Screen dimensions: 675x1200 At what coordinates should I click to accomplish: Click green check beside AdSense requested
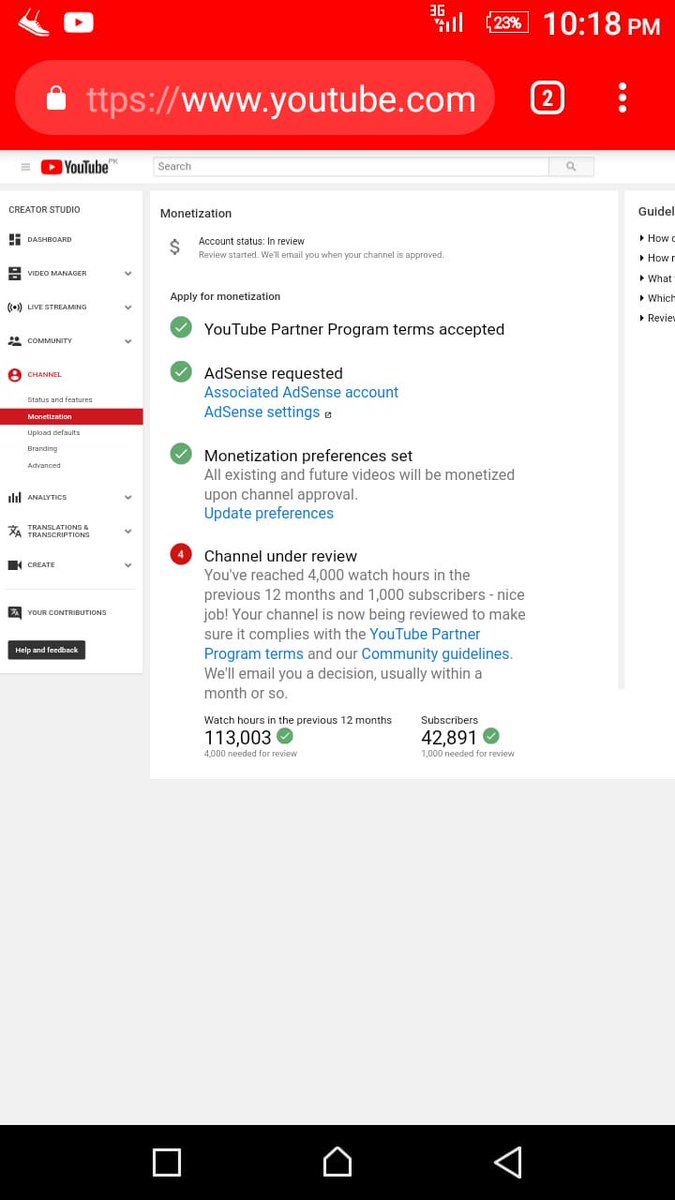coord(181,371)
